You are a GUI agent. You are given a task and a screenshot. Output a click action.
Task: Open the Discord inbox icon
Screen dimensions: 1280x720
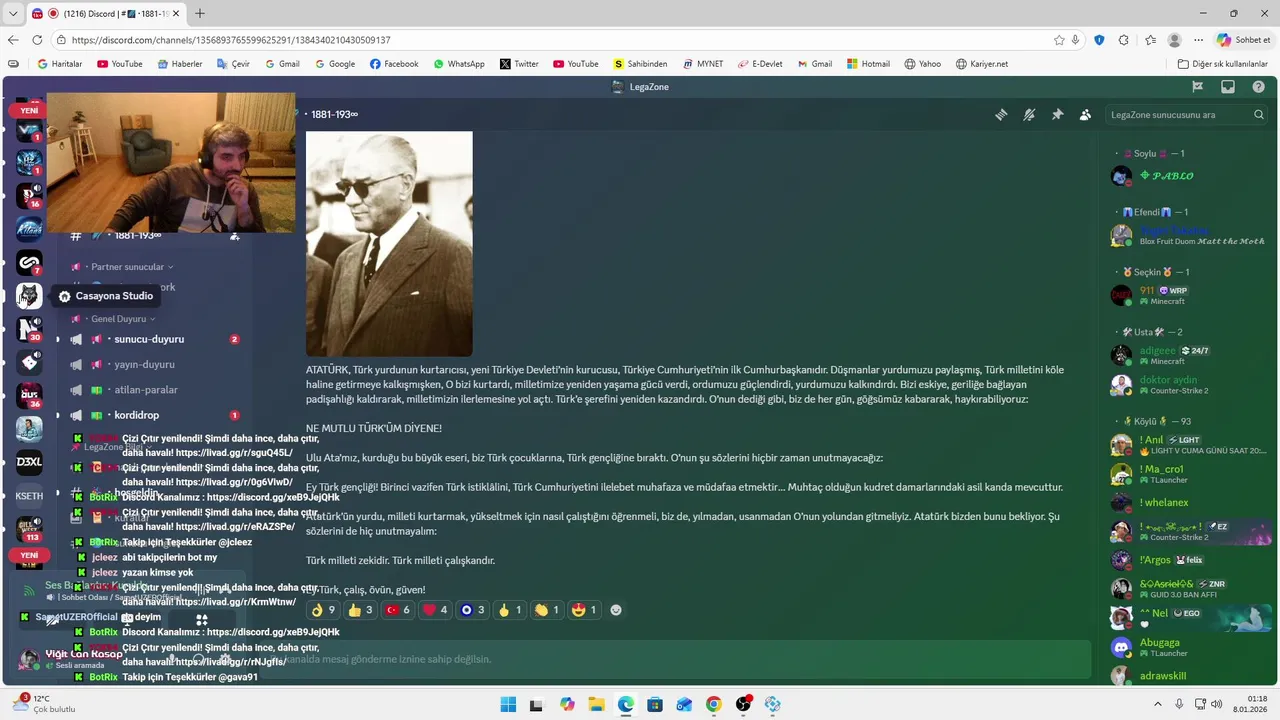tap(1228, 87)
